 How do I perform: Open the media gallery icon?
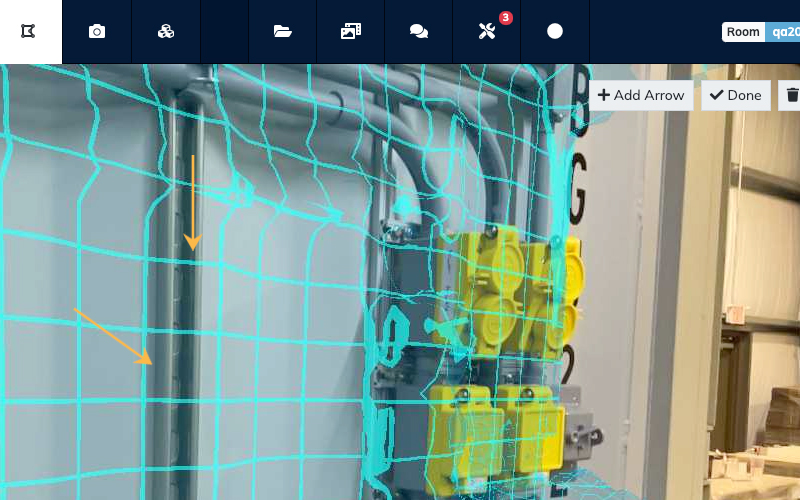[x=351, y=32]
